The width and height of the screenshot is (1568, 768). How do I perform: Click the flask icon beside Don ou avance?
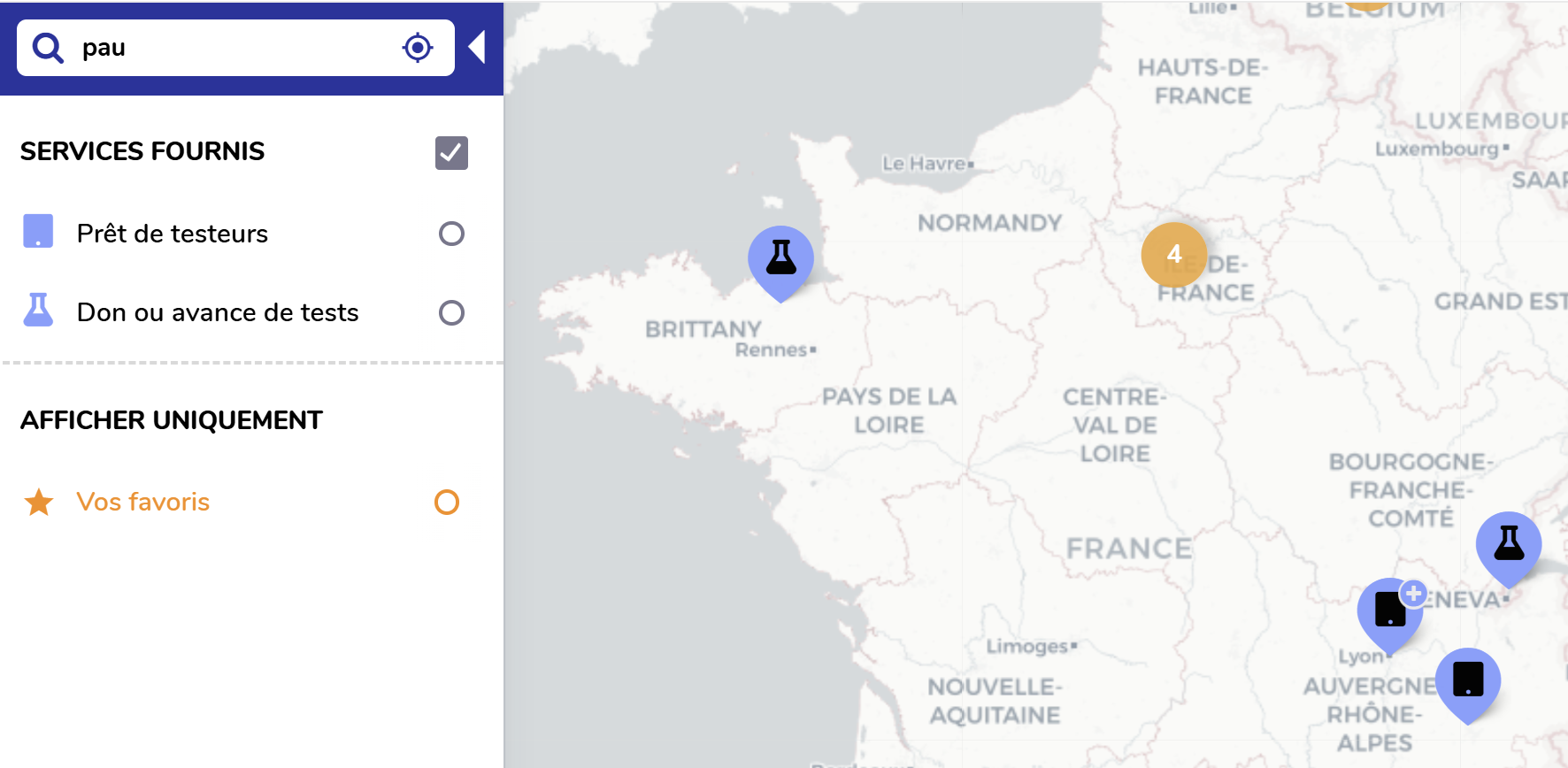point(38,311)
